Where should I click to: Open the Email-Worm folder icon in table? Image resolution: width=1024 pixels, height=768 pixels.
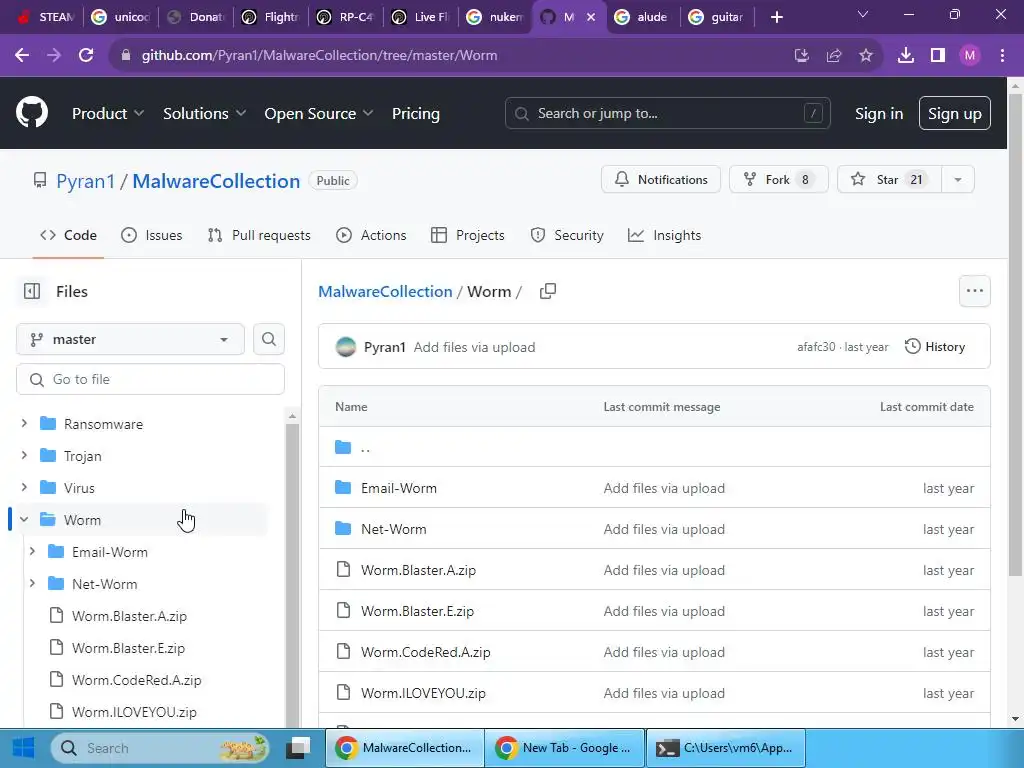343,487
